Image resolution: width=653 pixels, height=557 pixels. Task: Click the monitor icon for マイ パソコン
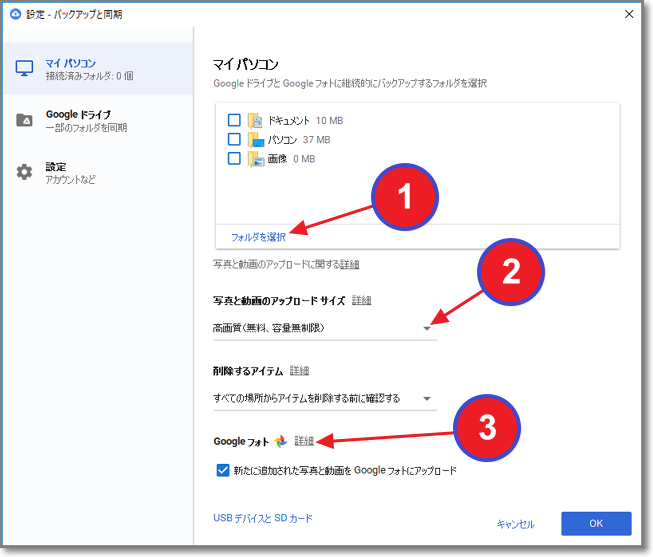[25, 69]
